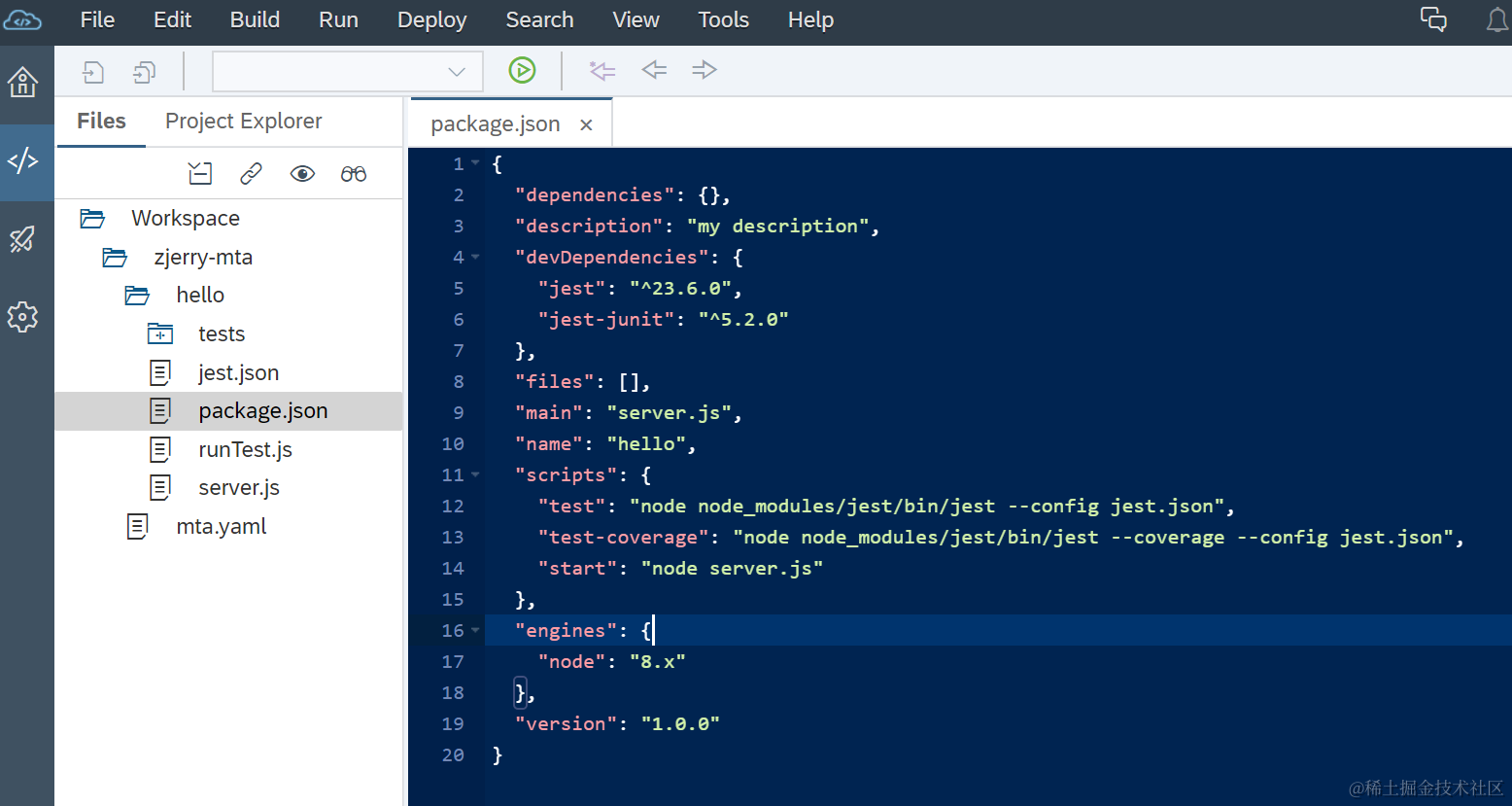Open the feedback chat icon
The width and height of the screenshot is (1512, 806).
coord(1433,19)
